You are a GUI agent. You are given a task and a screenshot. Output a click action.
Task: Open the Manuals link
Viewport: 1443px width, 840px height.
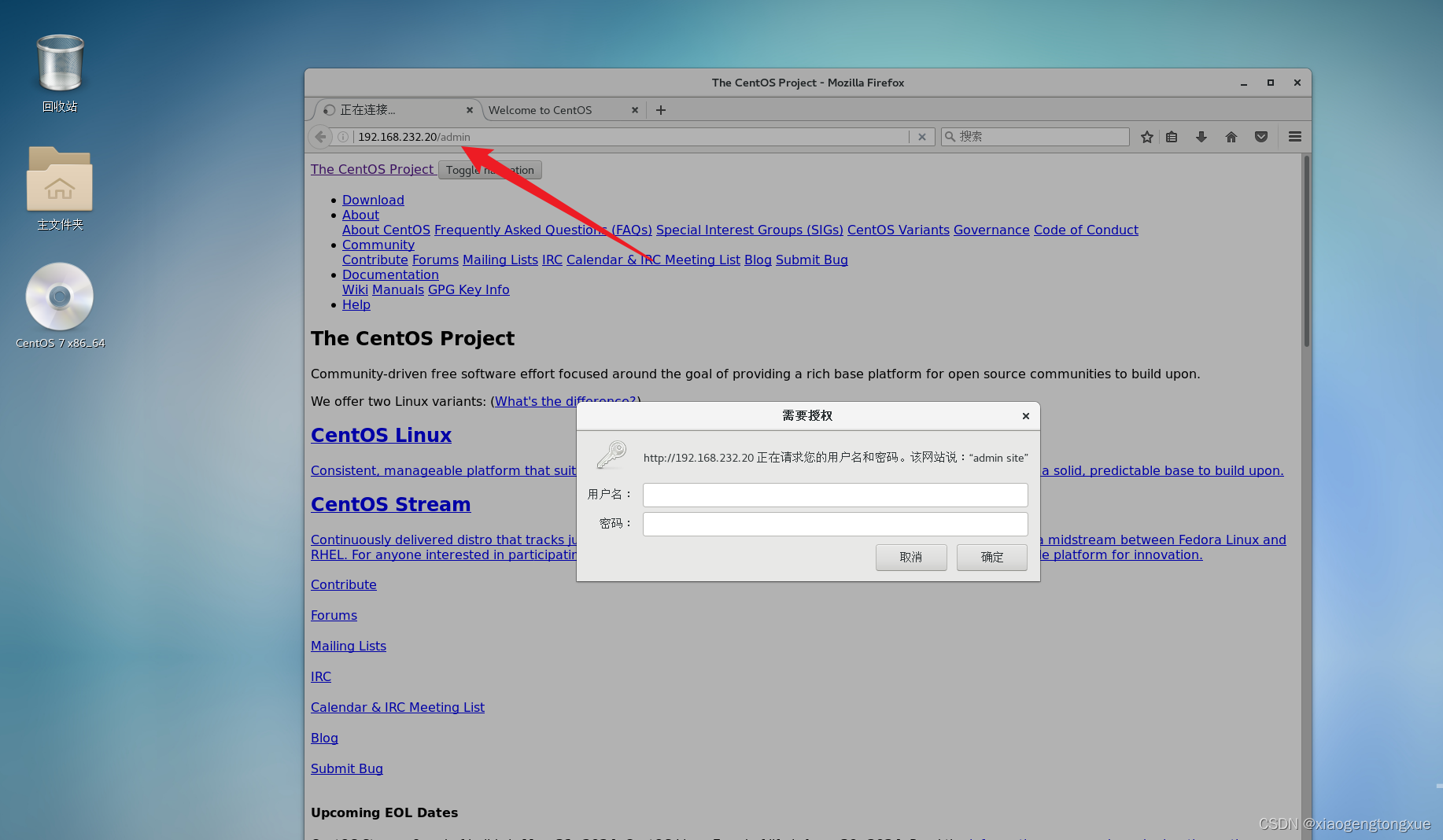tap(398, 289)
